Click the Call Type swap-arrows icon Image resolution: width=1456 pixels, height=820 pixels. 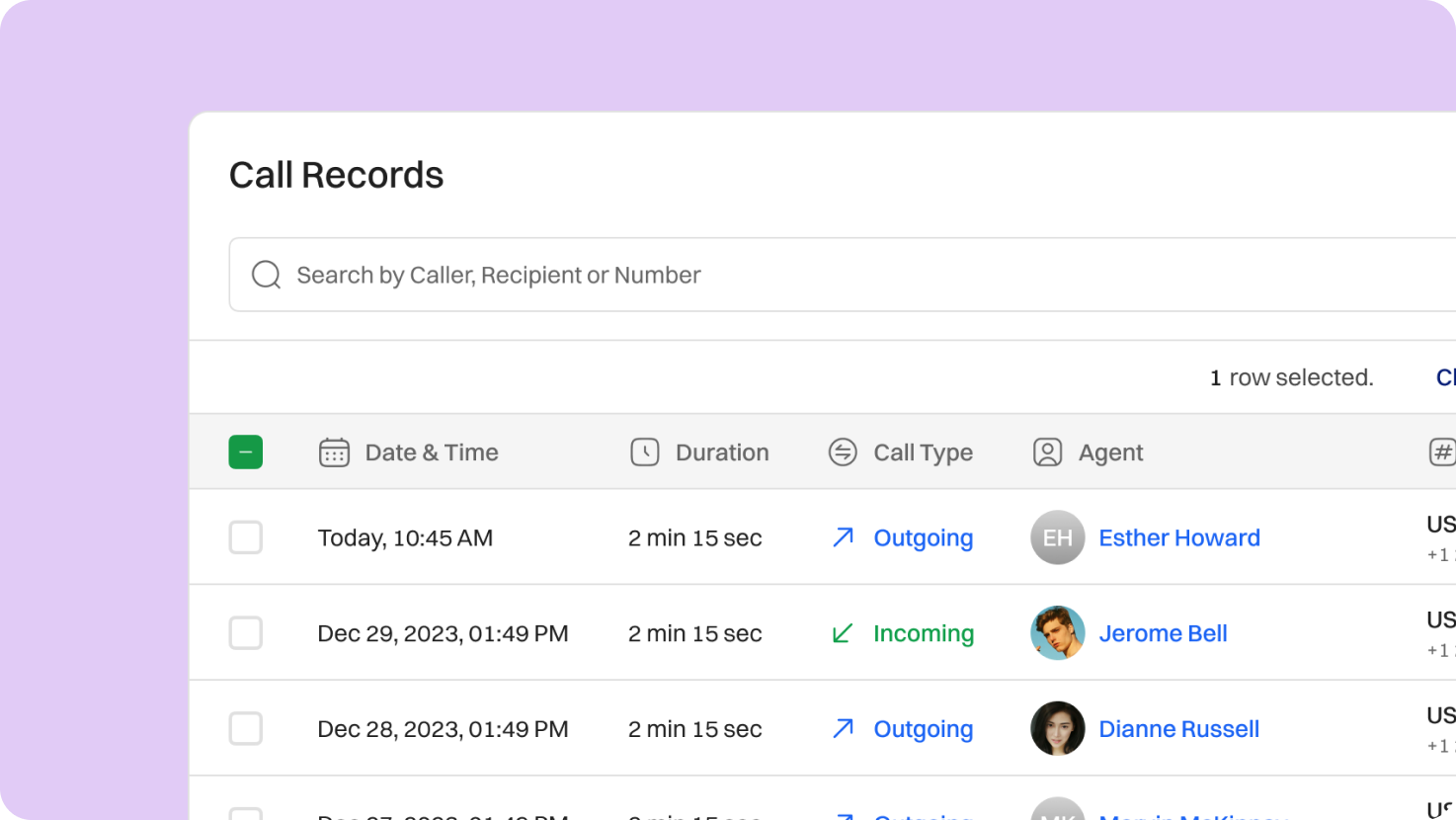click(x=842, y=452)
